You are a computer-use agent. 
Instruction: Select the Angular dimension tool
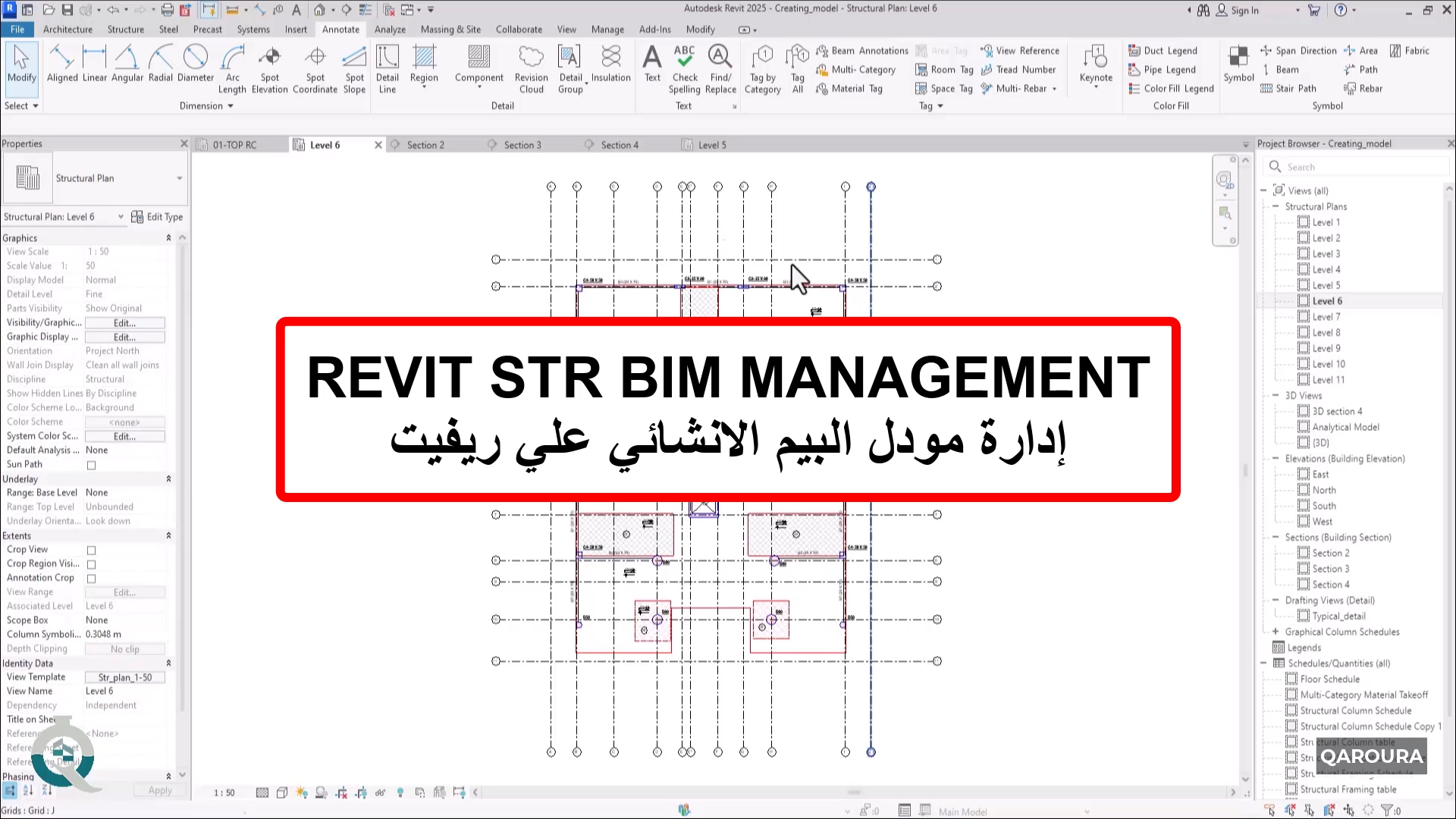tap(127, 64)
